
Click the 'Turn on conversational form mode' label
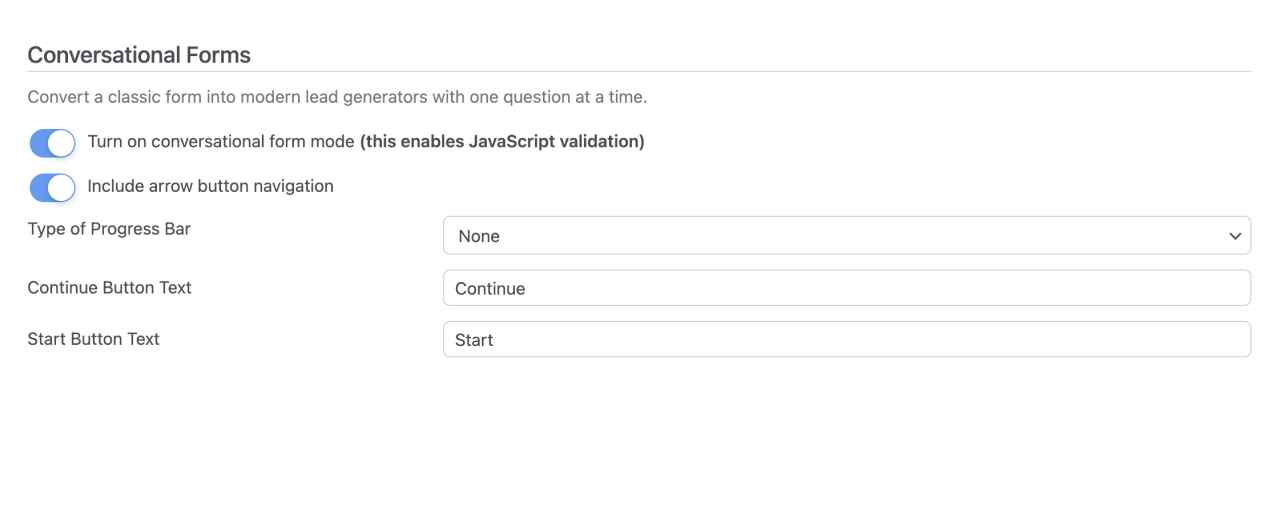point(221,142)
